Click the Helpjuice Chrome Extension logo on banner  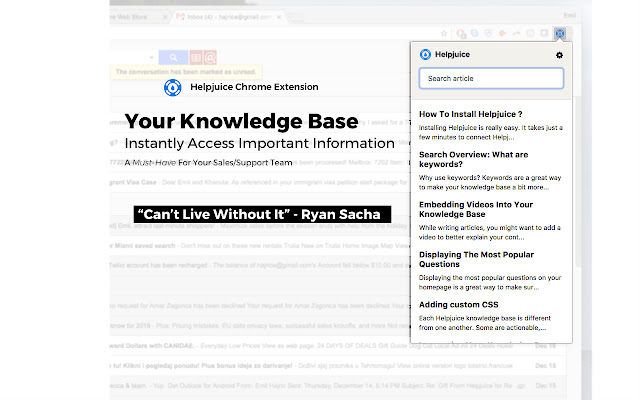point(174,88)
